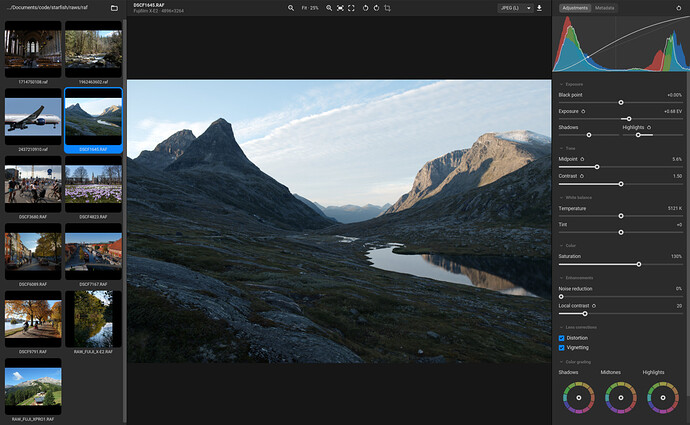Viewport: 690px width, 425px height.
Task: Click the Fit 25% zoom level label
Action: (310, 8)
